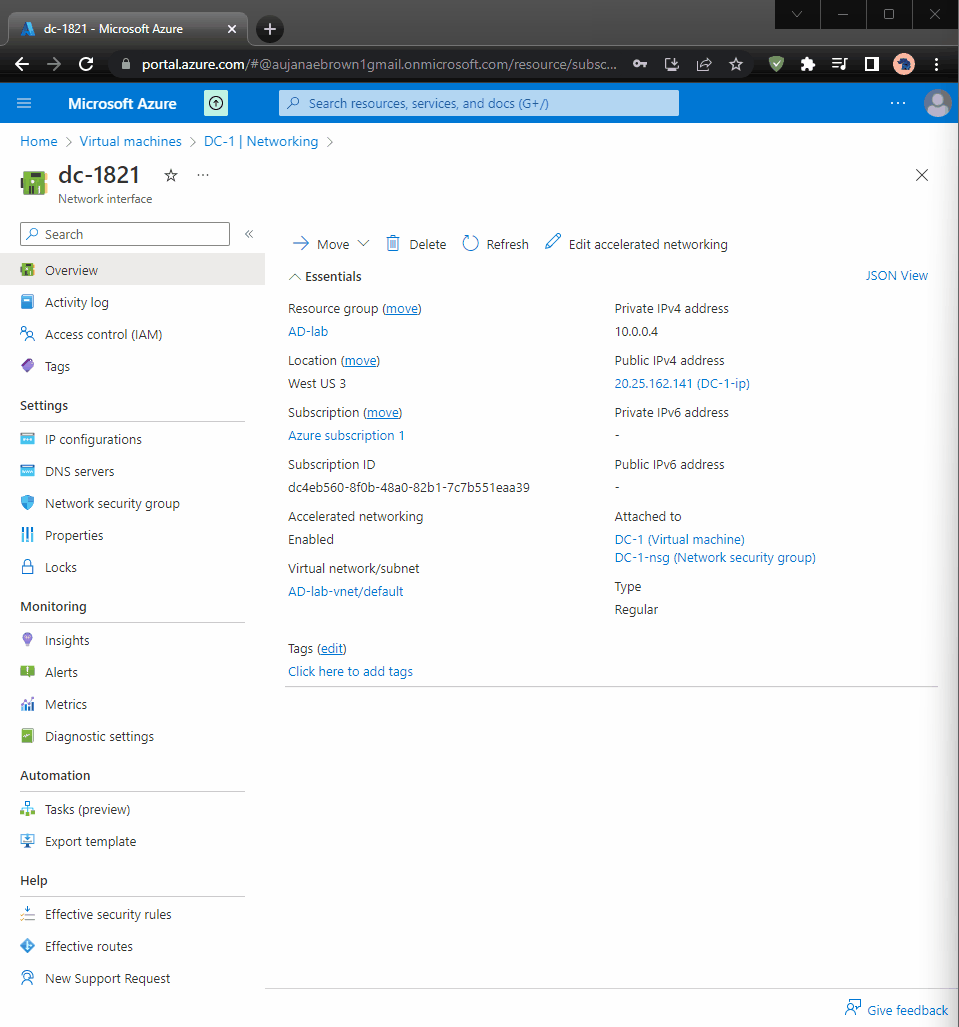Click the browser reload button
The height and width of the screenshot is (1027, 959).
86,64
